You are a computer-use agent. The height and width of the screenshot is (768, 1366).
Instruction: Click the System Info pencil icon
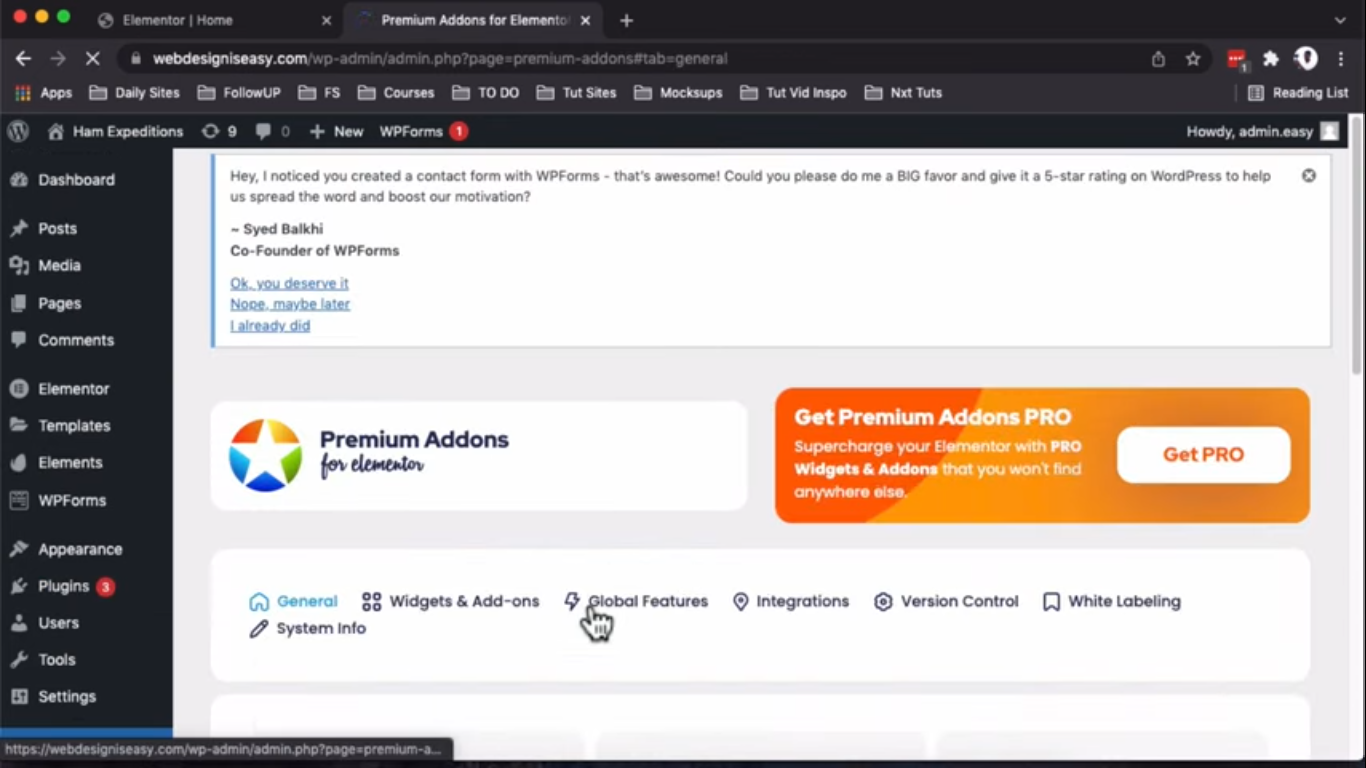click(x=259, y=629)
